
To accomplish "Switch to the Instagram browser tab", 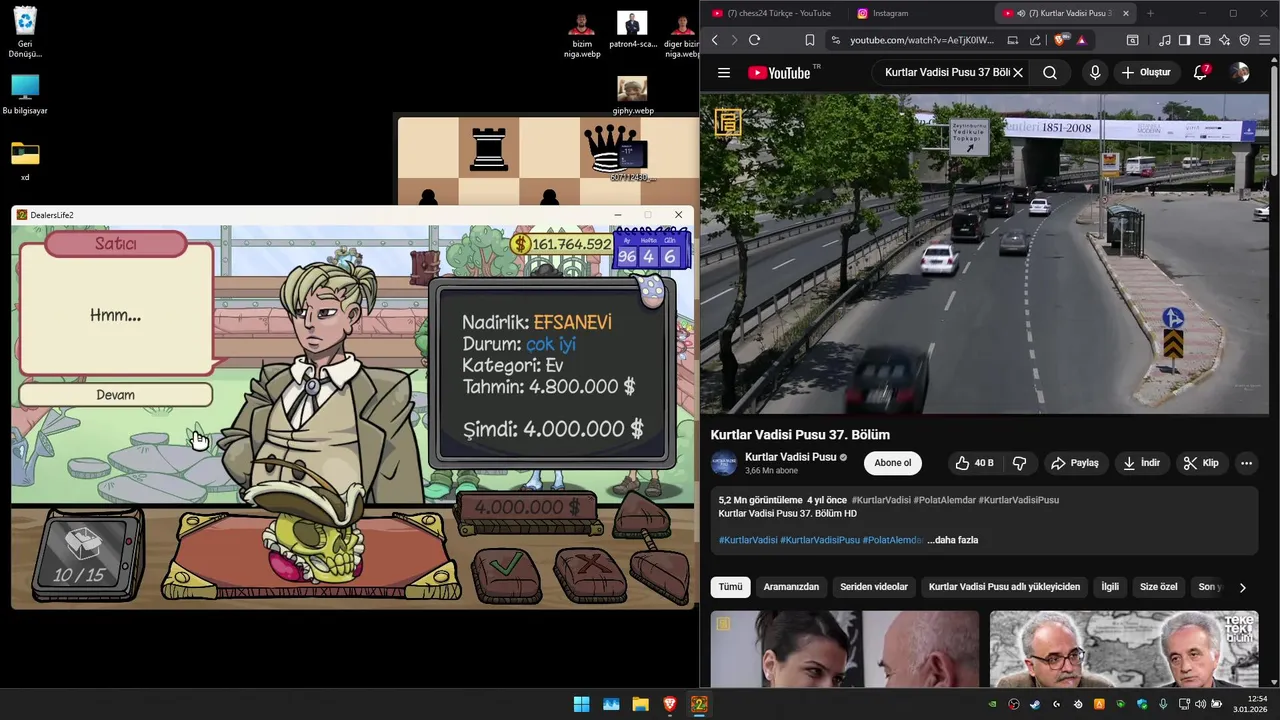I will (890, 13).
